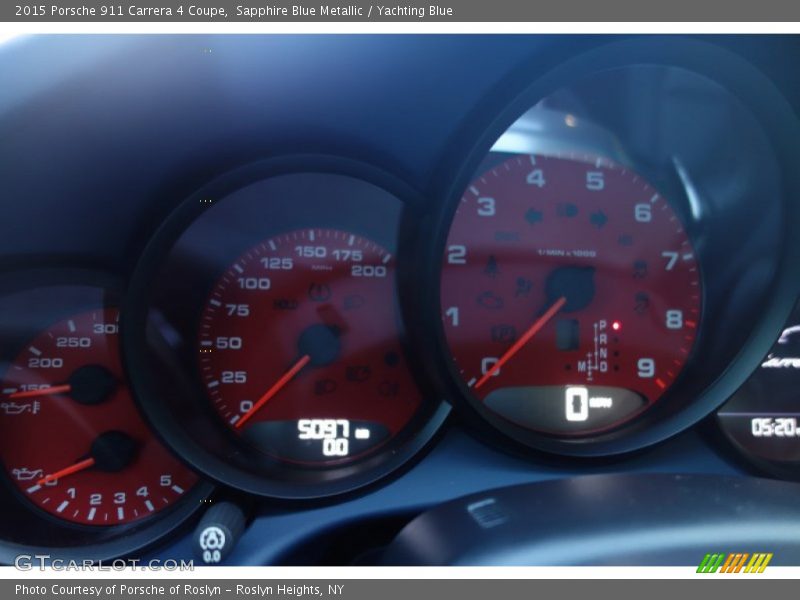Click the clock display 05:20
The image size is (800, 600).
(x=774, y=427)
